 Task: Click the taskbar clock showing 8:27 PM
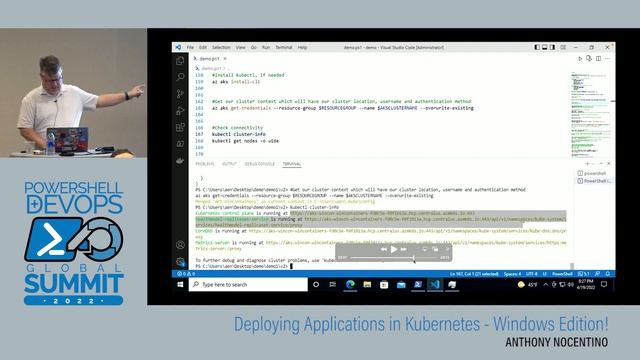[x=585, y=284]
